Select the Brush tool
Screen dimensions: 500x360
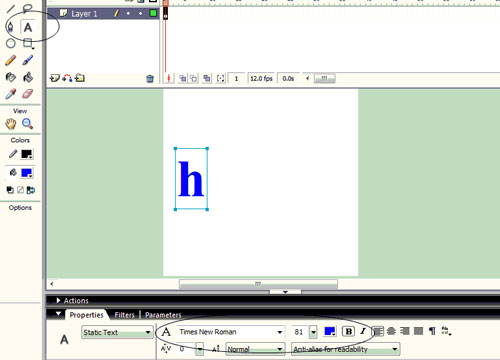(28, 60)
